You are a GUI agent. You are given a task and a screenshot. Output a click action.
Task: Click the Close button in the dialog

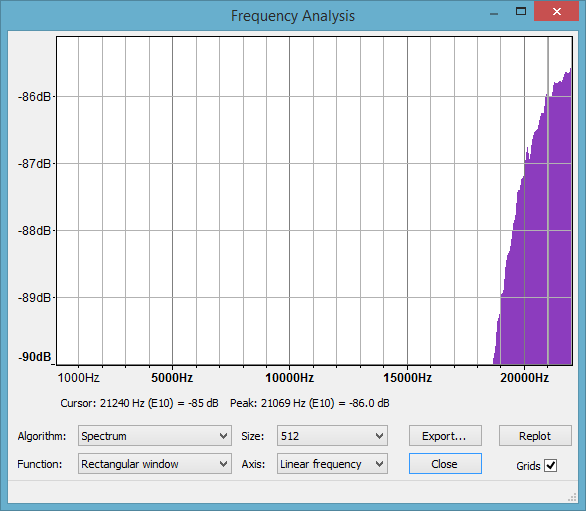tap(445, 464)
